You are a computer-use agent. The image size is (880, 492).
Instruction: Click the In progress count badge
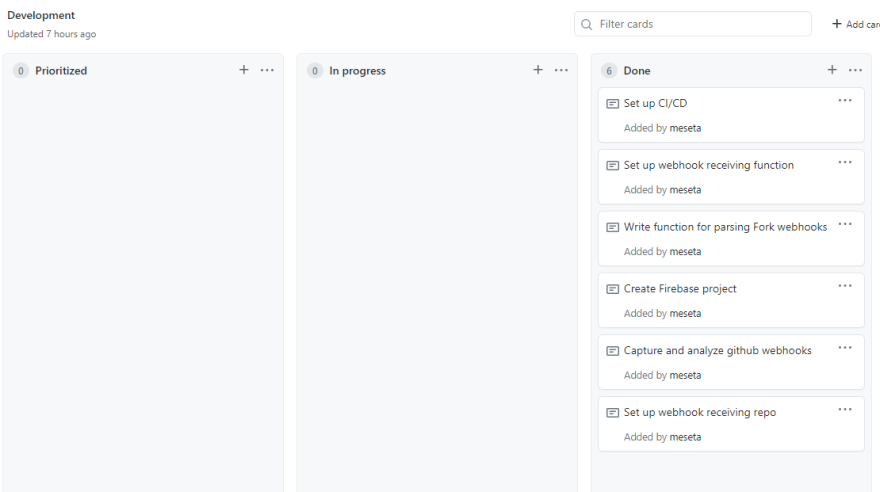[315, 71]
